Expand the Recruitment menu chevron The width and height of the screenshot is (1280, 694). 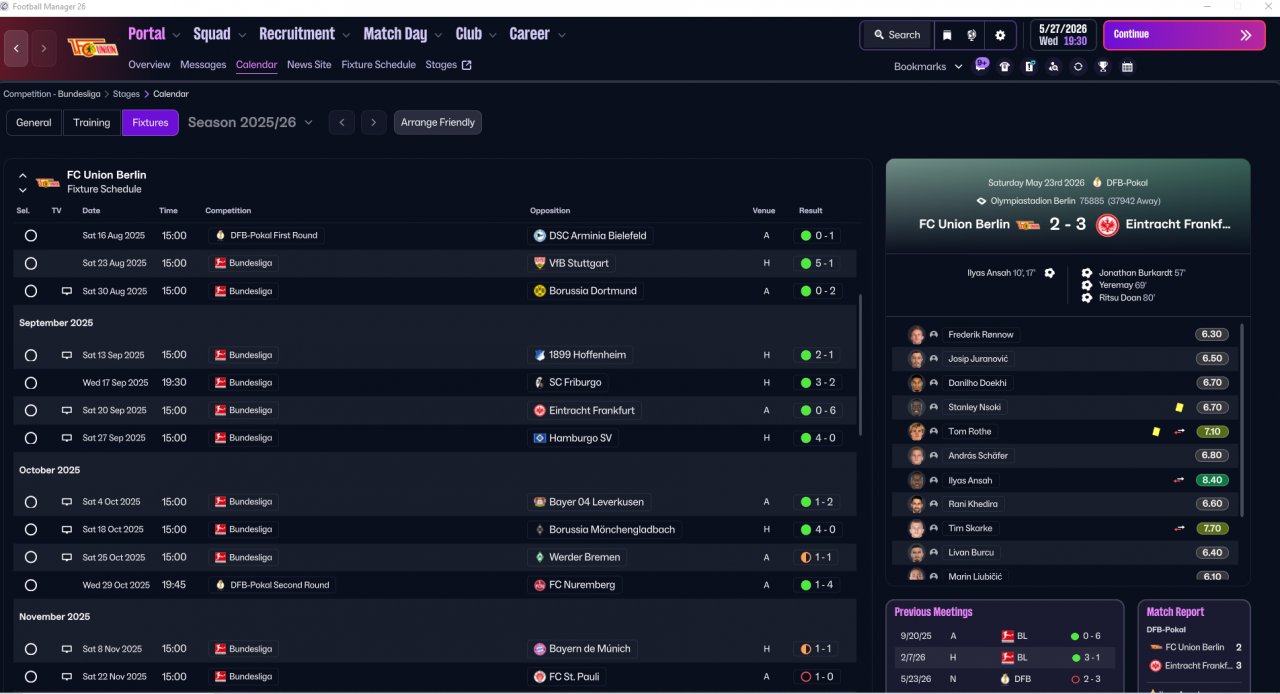pyautogui.click(x=346, y=35)
